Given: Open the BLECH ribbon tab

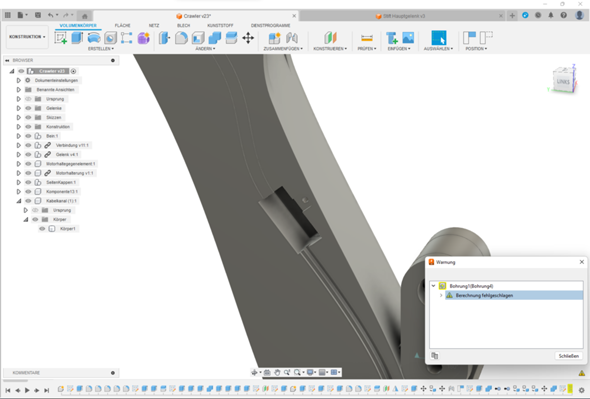Looking at the screenshot, I should (x=184, y=25).
